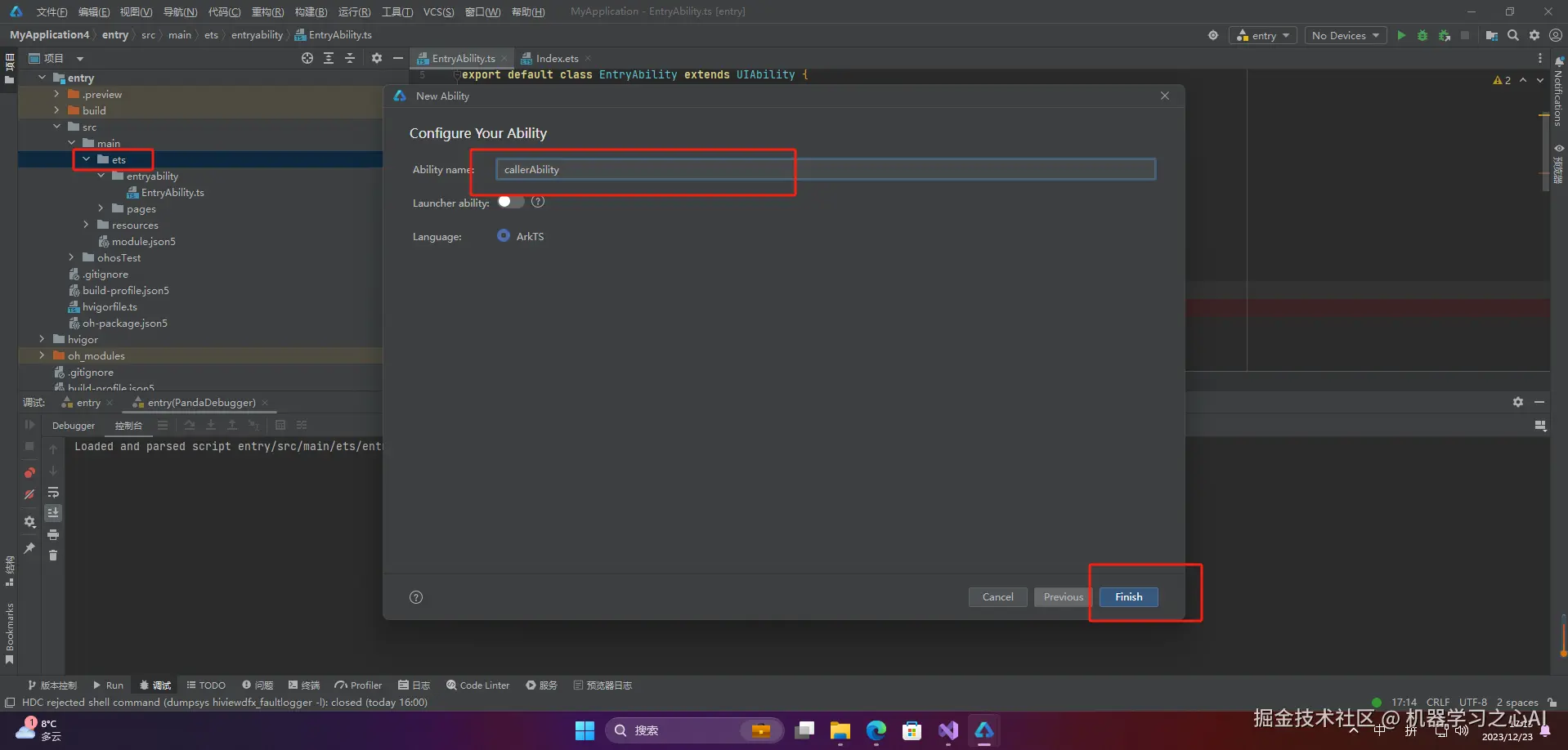Expand the .preview folder arrow
This screenshot has height=750, width=1568.
(56, 94)
